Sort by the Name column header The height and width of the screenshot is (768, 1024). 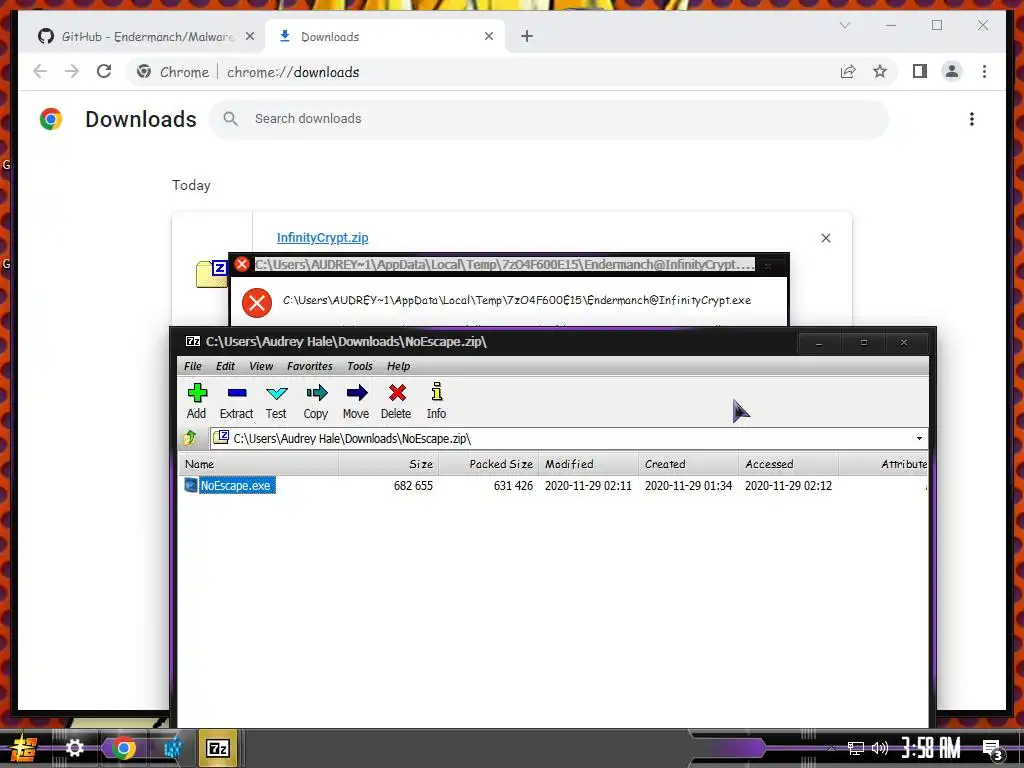click(259, 464)
